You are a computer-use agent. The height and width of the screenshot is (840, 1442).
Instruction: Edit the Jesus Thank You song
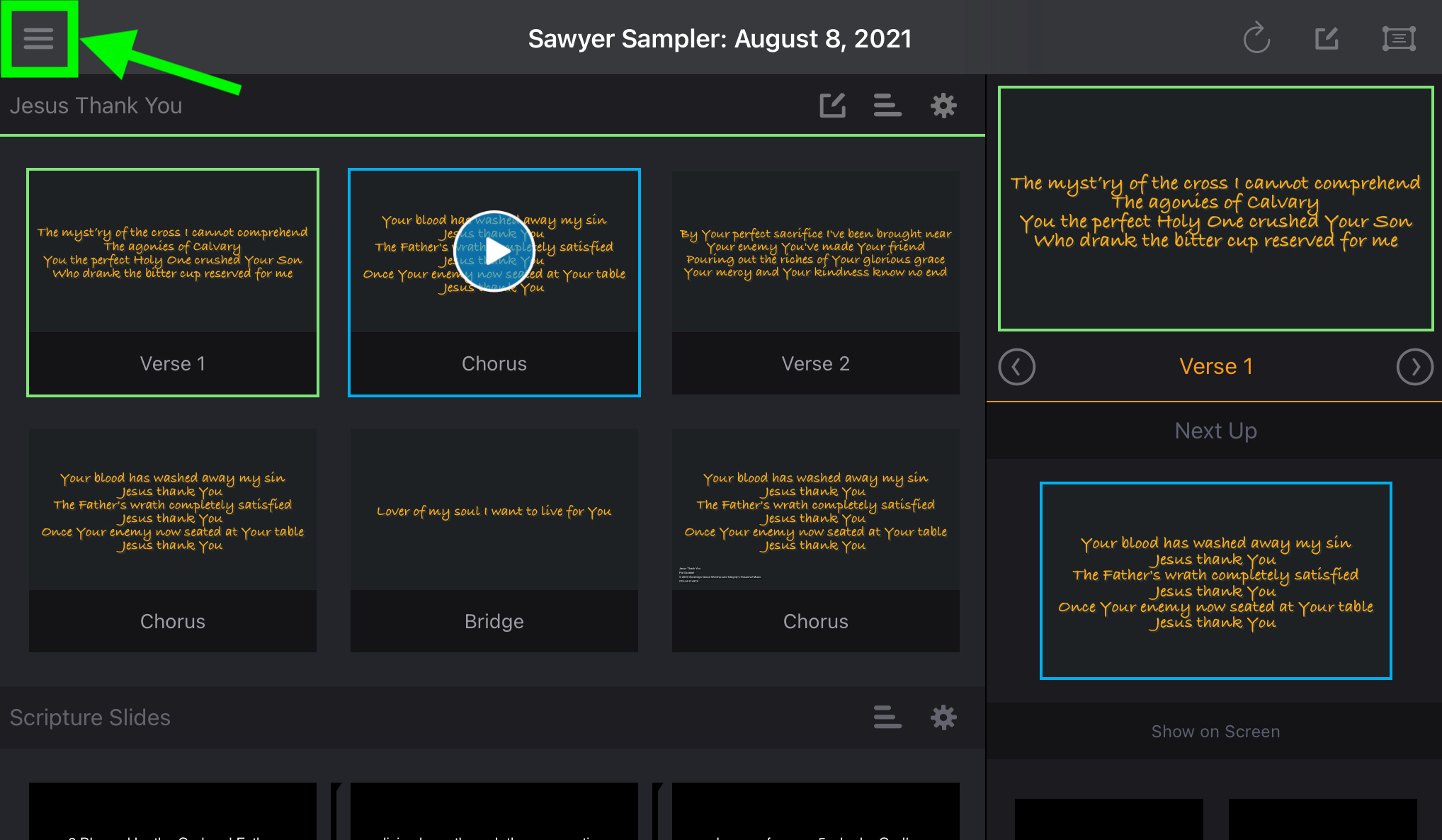pos(833,106)
